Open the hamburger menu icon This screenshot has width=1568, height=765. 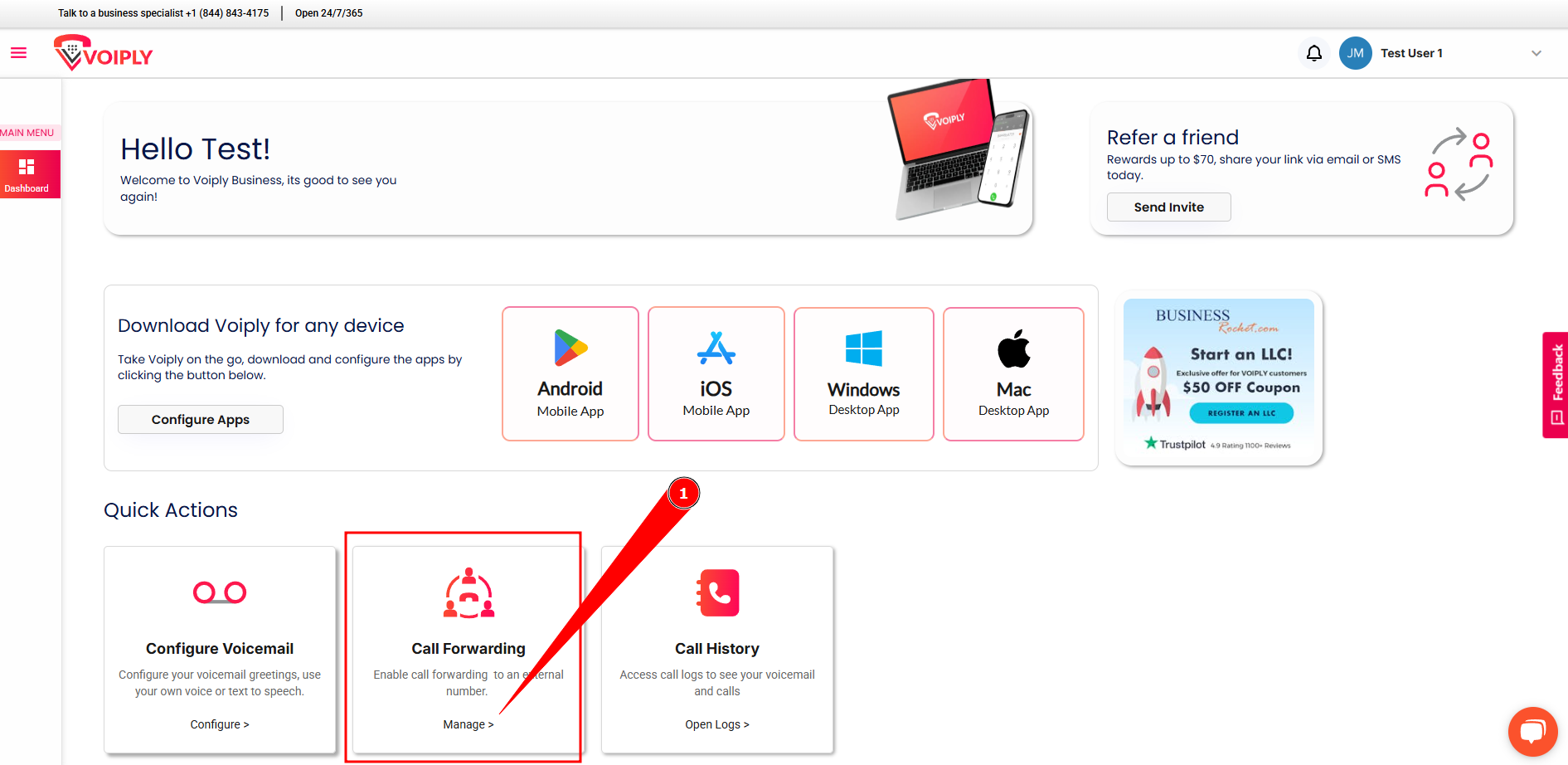click(x=18, y=53)
